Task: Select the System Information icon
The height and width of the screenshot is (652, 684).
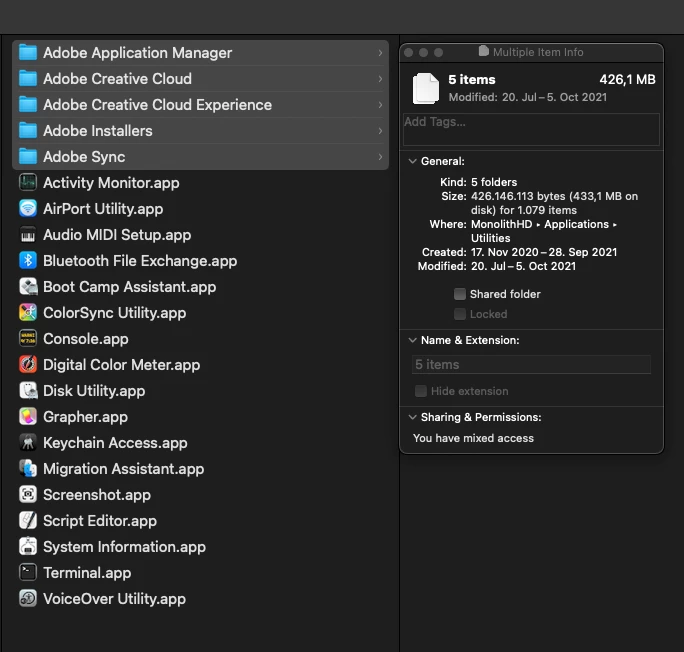Action: pyautogui.click(x=28, y=546)
